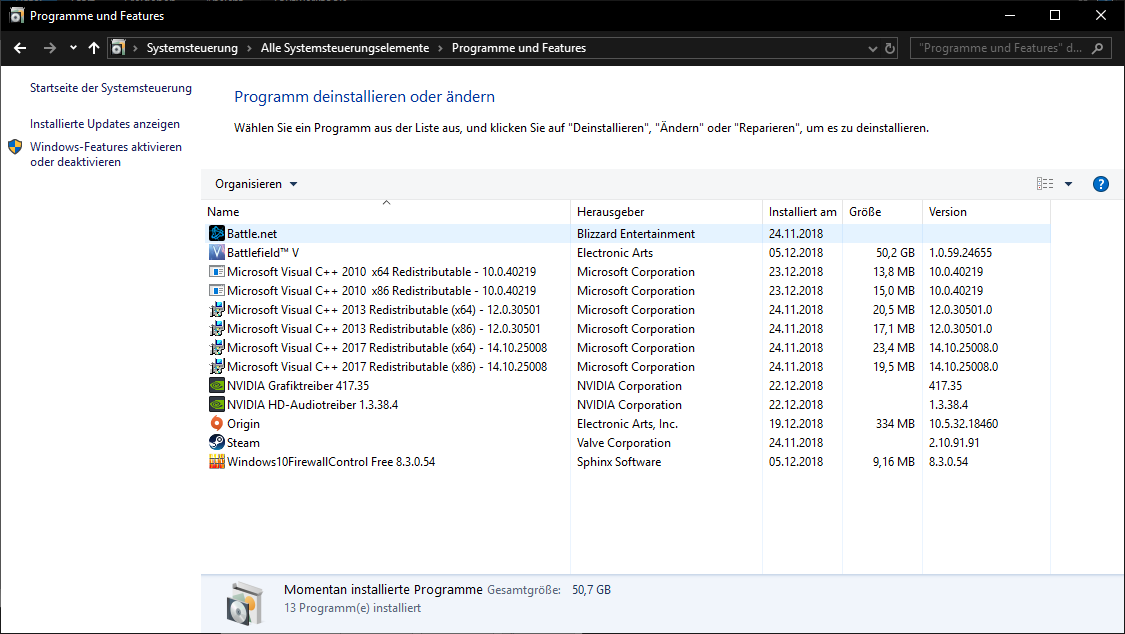Screen dimensions: 1125x634
Task: Click the Battle.net program icon
Action: [x=217, y=233]
